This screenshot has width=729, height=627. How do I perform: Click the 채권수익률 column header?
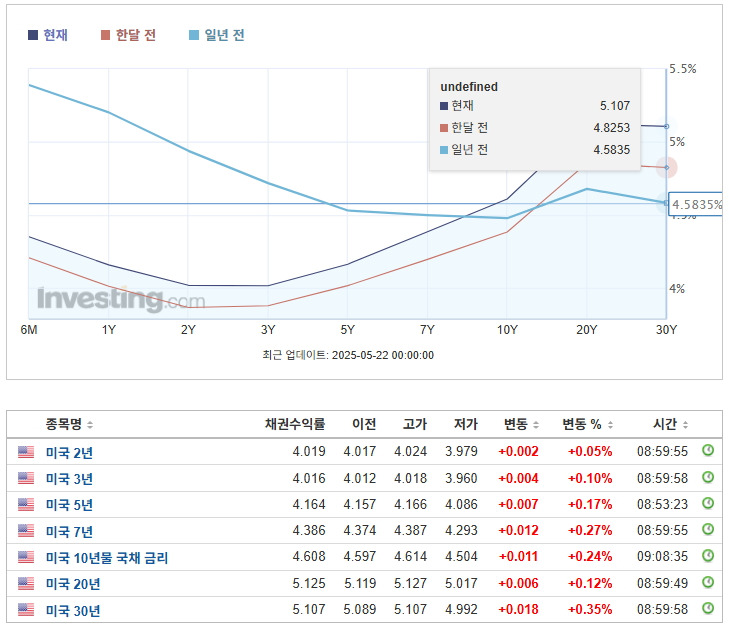pos(295,424)
